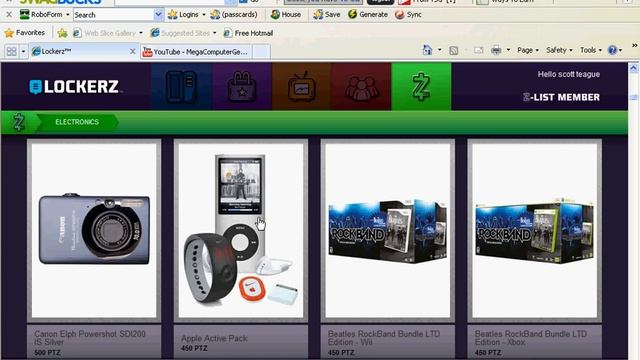
Task: Expand the command bar overflow chevron
Action: pyautogui.click(x=635, y=45)
